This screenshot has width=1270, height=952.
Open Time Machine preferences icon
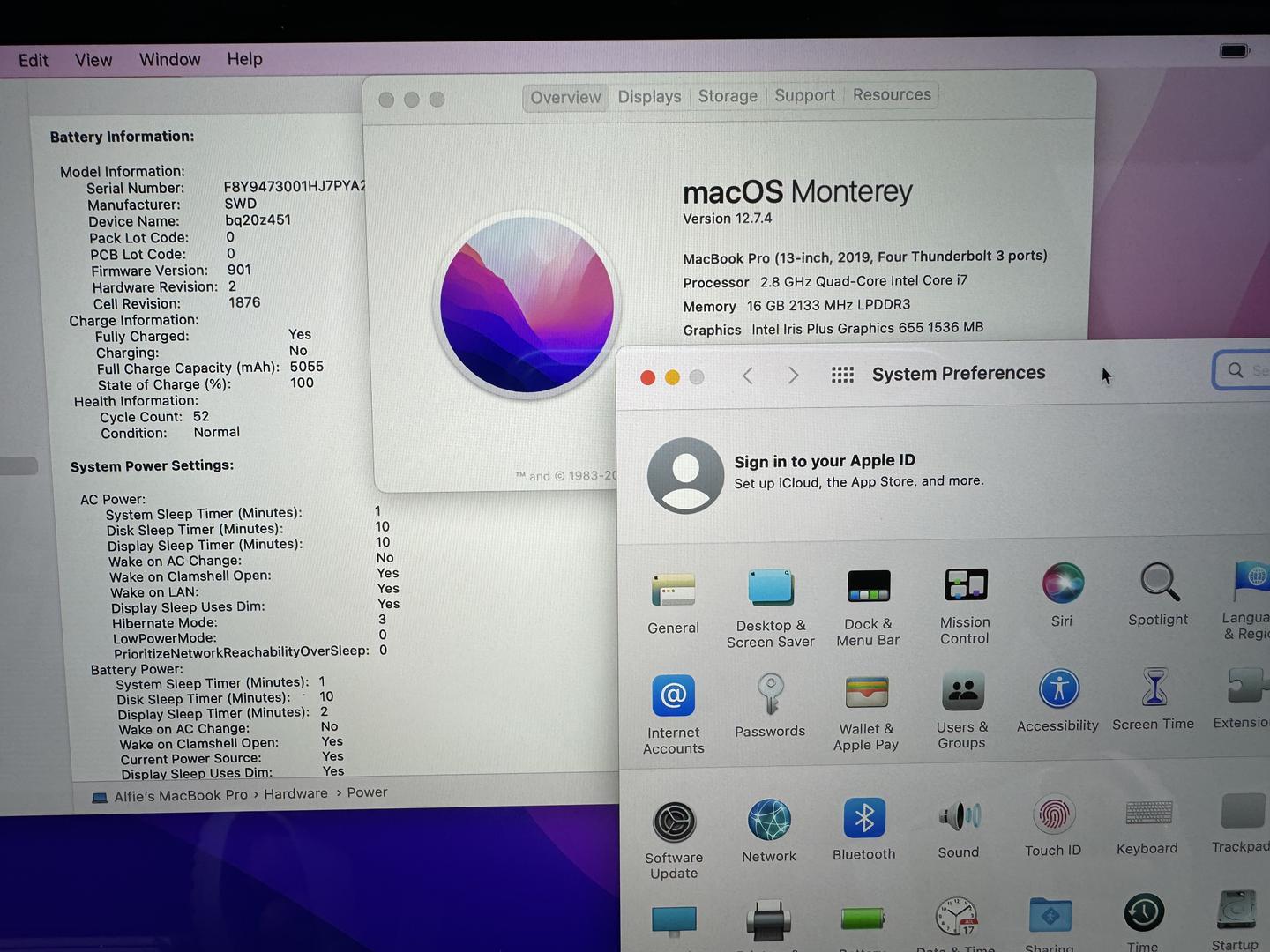click(1144, 913)
